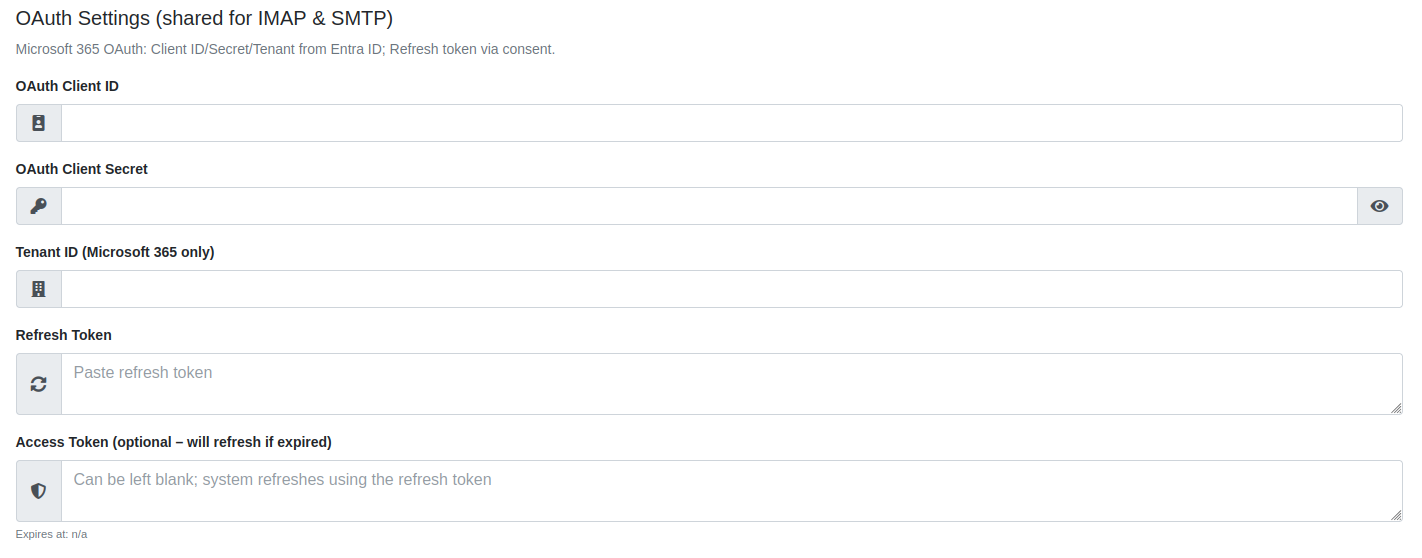
Task: Click the address book icon beside OAuth Client ID
Action: pyautogui.click(x=39, y=123)
